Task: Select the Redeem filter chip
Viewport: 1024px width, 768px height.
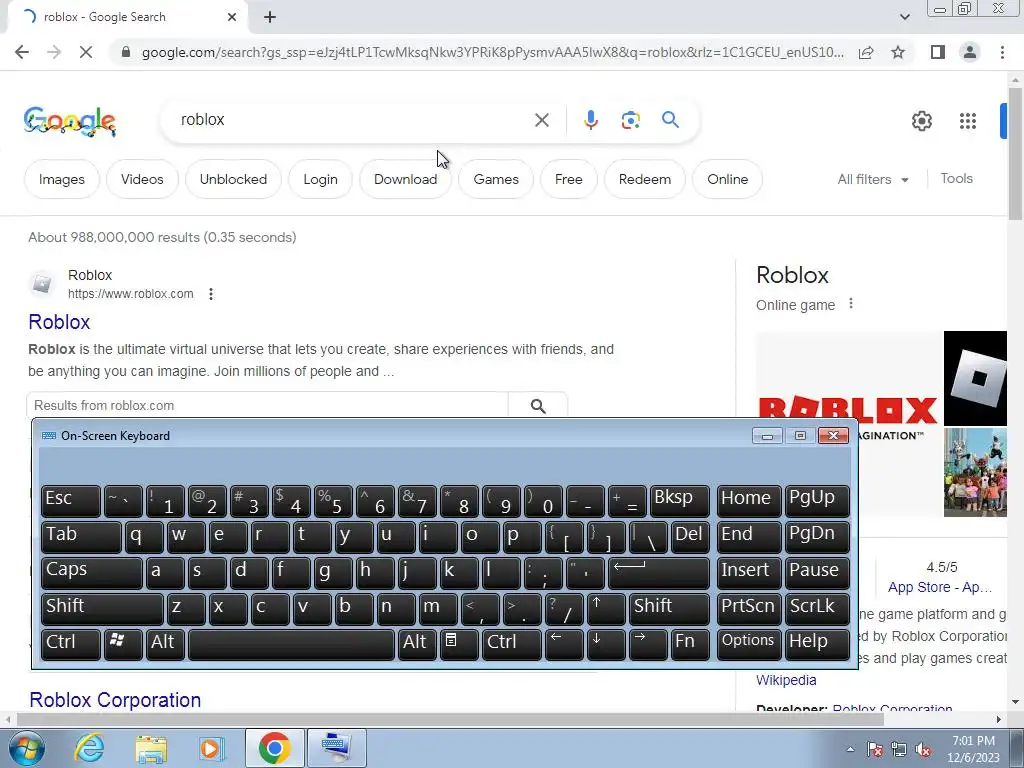Action: (645, 179)
